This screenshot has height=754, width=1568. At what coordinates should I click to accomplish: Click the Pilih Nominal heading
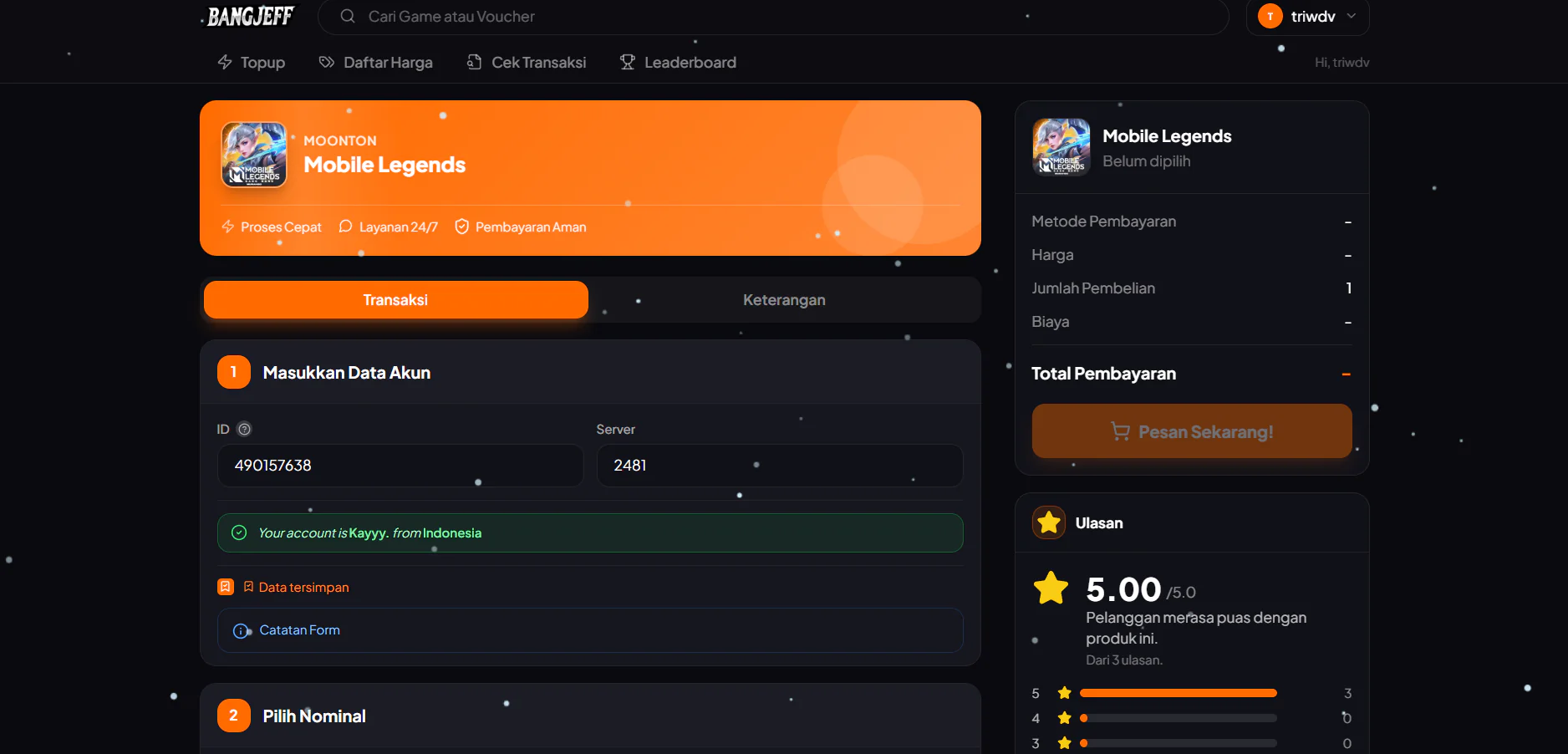(x=314, y=716)
